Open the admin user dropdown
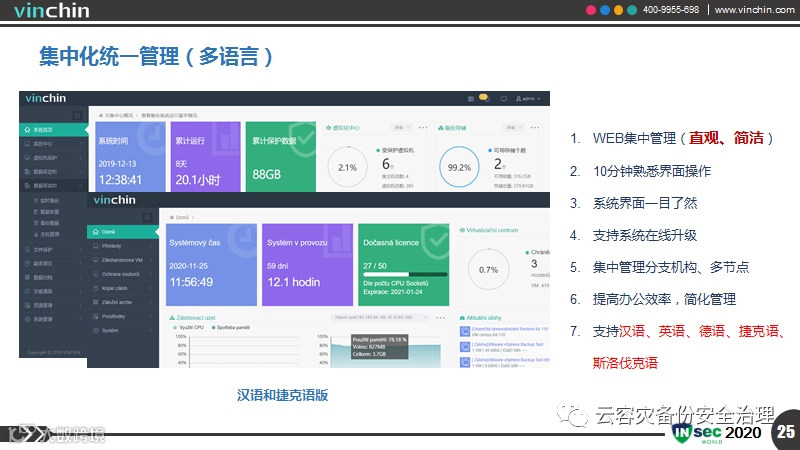Image resolution: width=800 pixels, height=450 pixels. point(528,98)
